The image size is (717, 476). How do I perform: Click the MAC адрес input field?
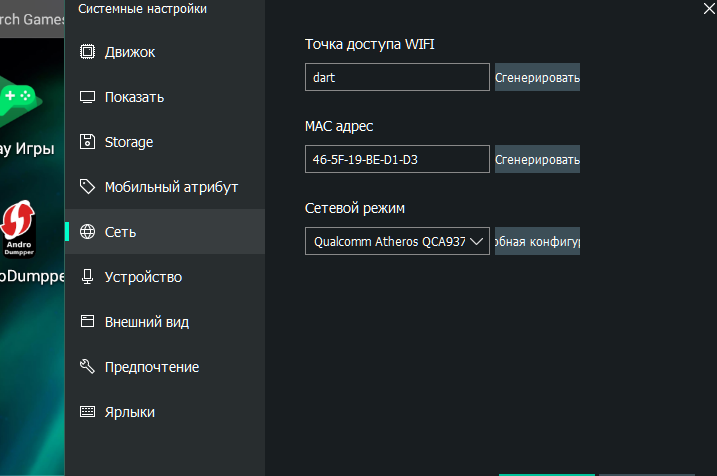coord(397,159)
